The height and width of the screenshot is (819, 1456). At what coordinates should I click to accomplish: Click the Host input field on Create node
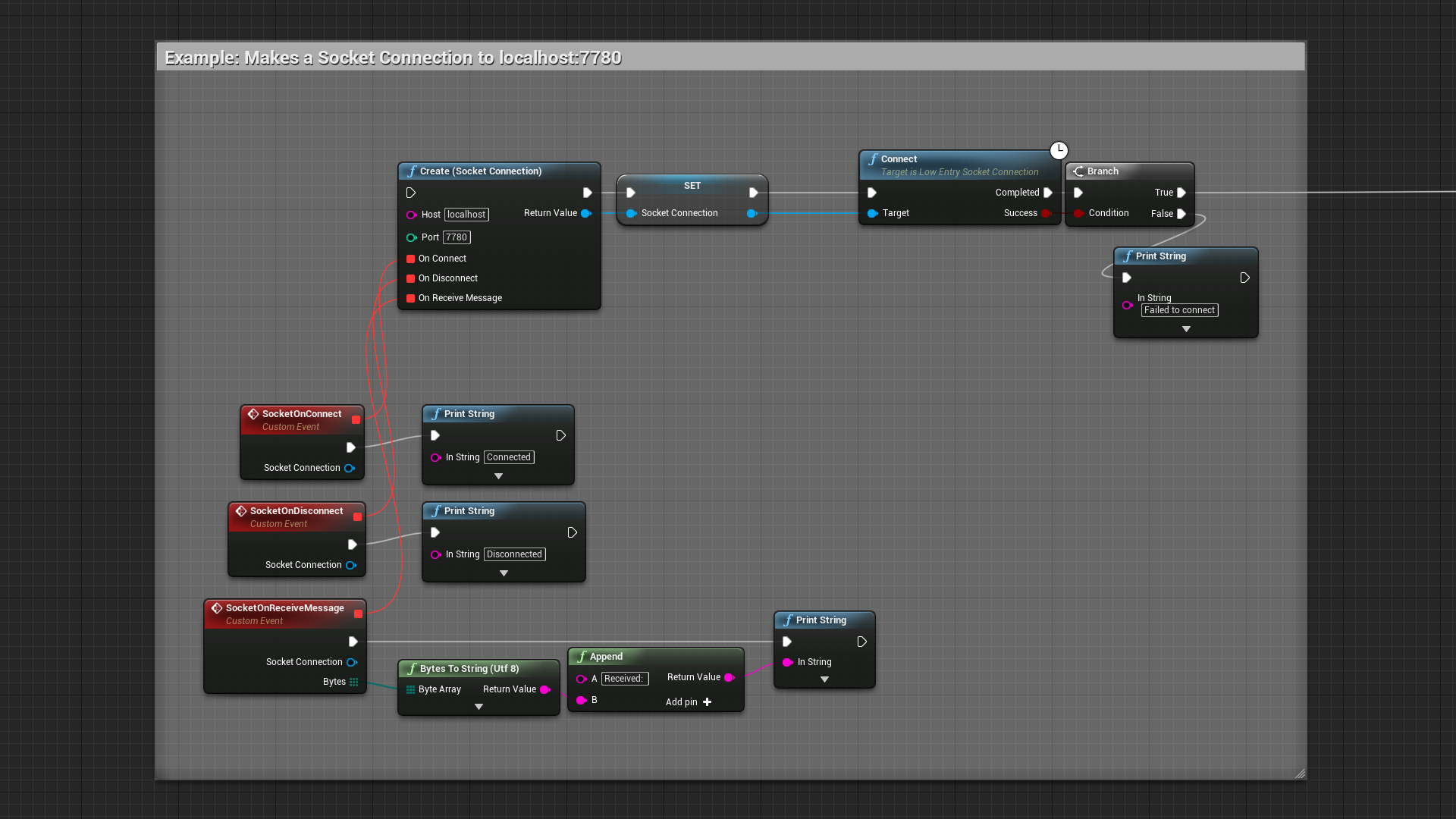pos(466,214)
